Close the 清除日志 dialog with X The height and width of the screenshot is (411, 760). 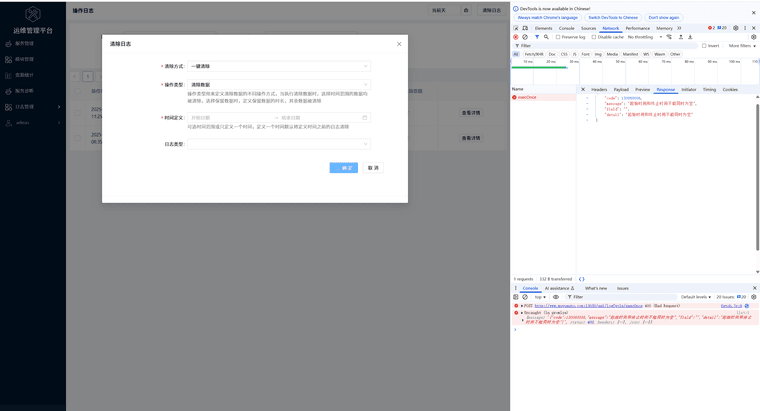tap(399, 44)
